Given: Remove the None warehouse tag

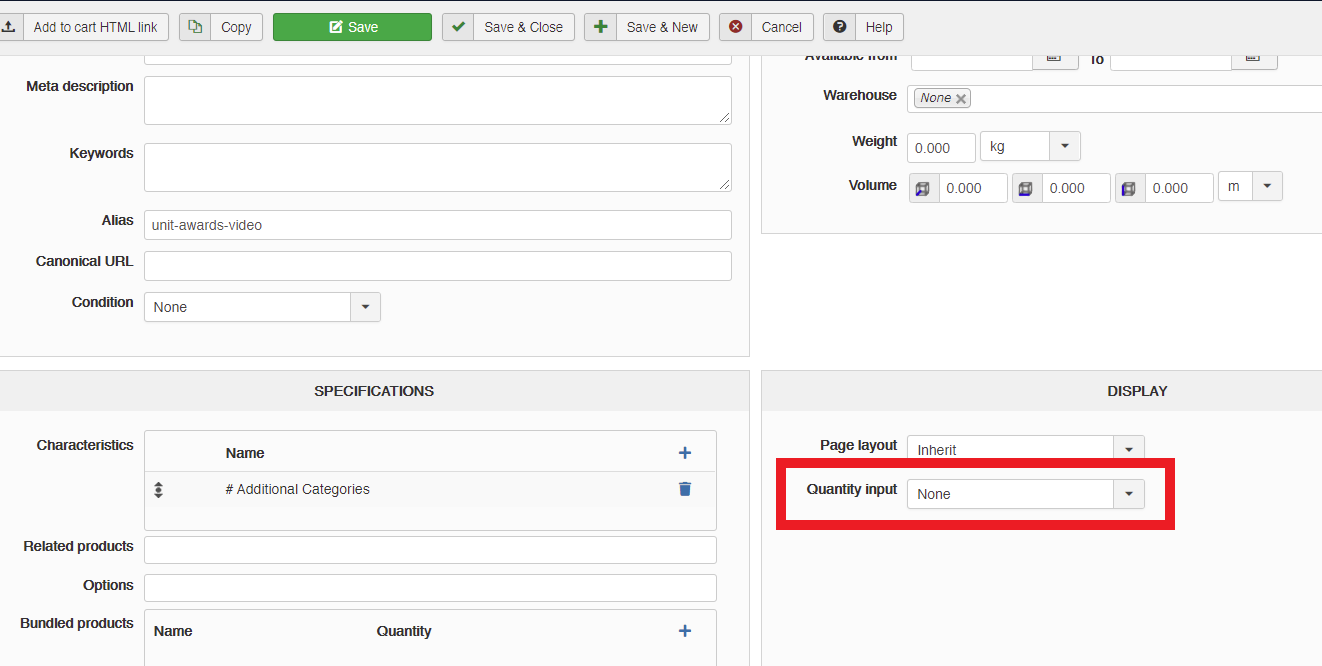Looking at the screenshot, I should click(x=961, y=98).
